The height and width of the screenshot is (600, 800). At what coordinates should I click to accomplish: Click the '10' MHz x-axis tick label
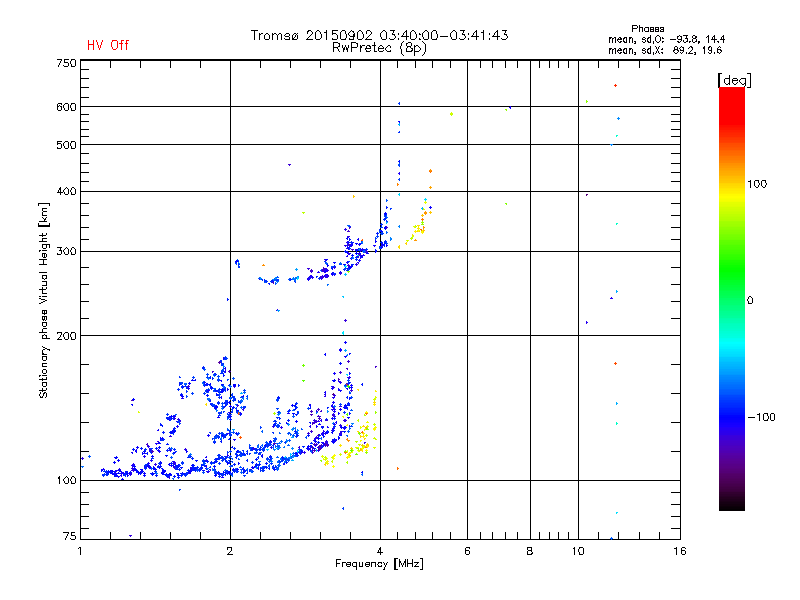(578, 551)
